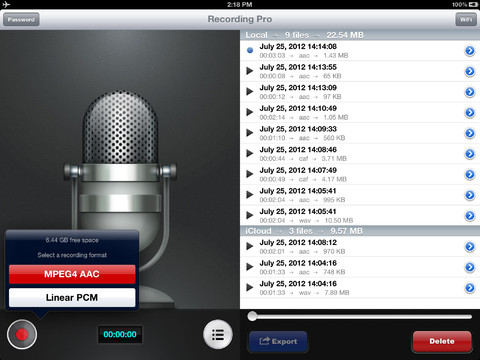Viewport: 480px width, 360px height.
Task: Play the local 10.50 MB wav recording
Action: pos(250,215)
